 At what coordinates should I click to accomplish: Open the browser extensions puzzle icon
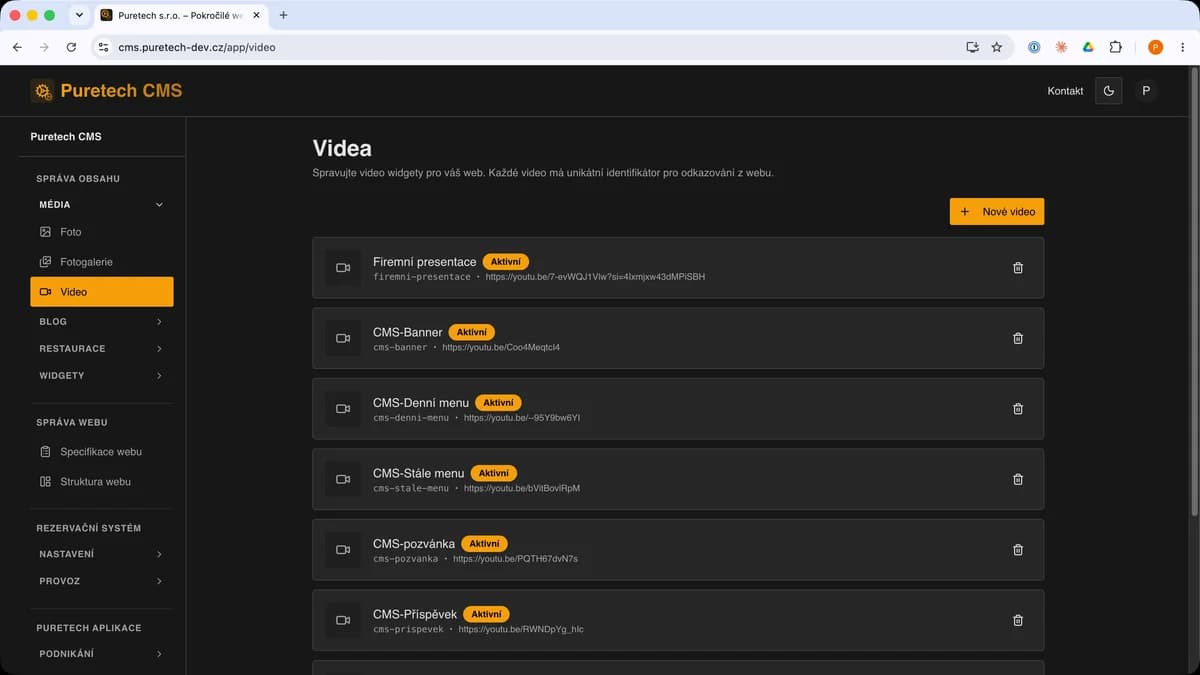pos(1116,47)
